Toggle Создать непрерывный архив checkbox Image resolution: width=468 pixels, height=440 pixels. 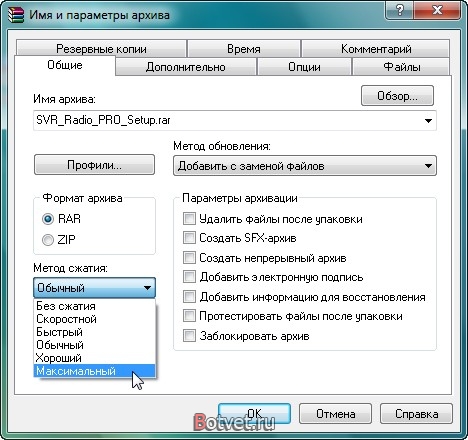click(189, 258)
